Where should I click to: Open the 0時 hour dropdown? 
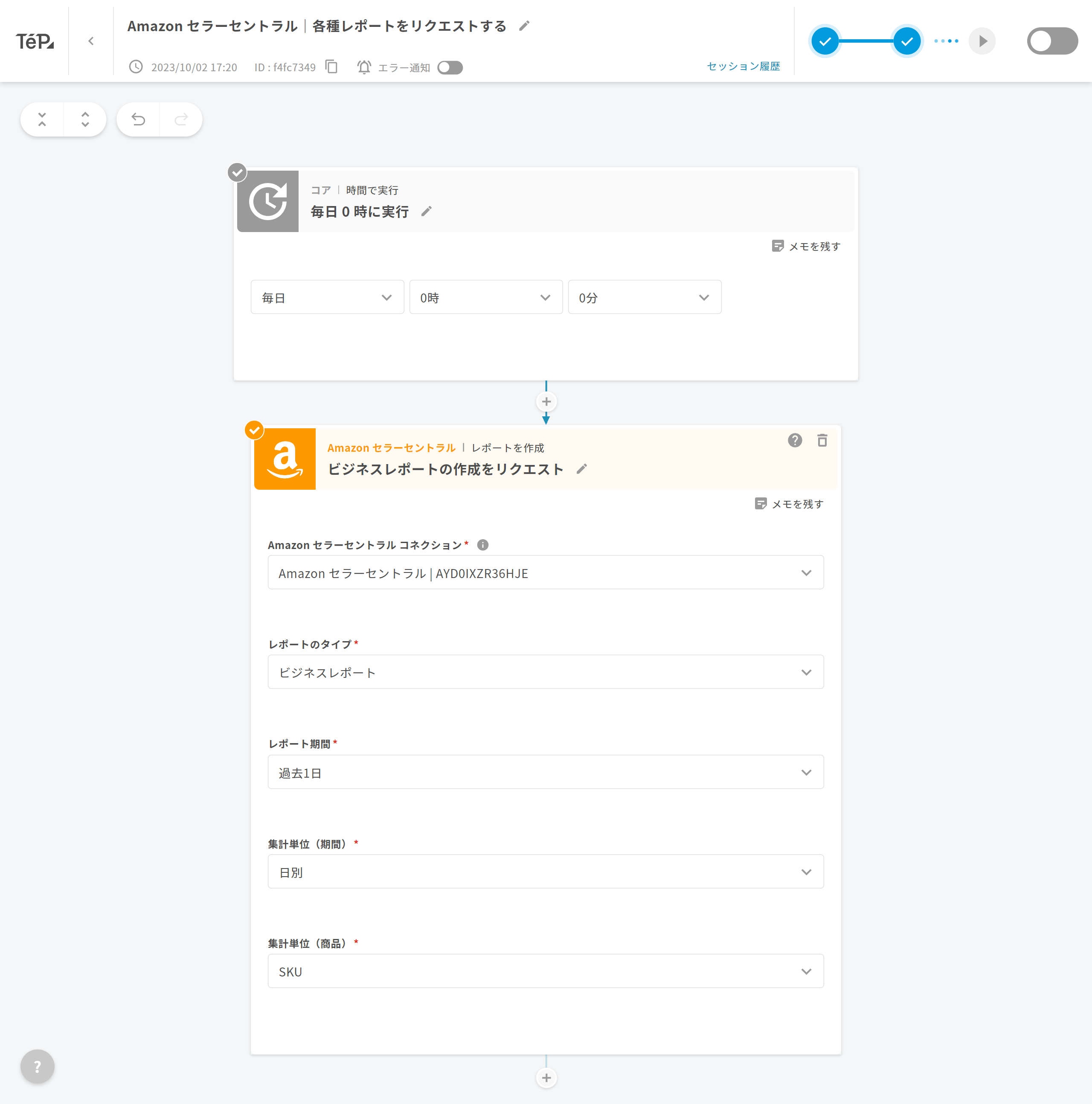pyautogui.click(x=486, y=297)
